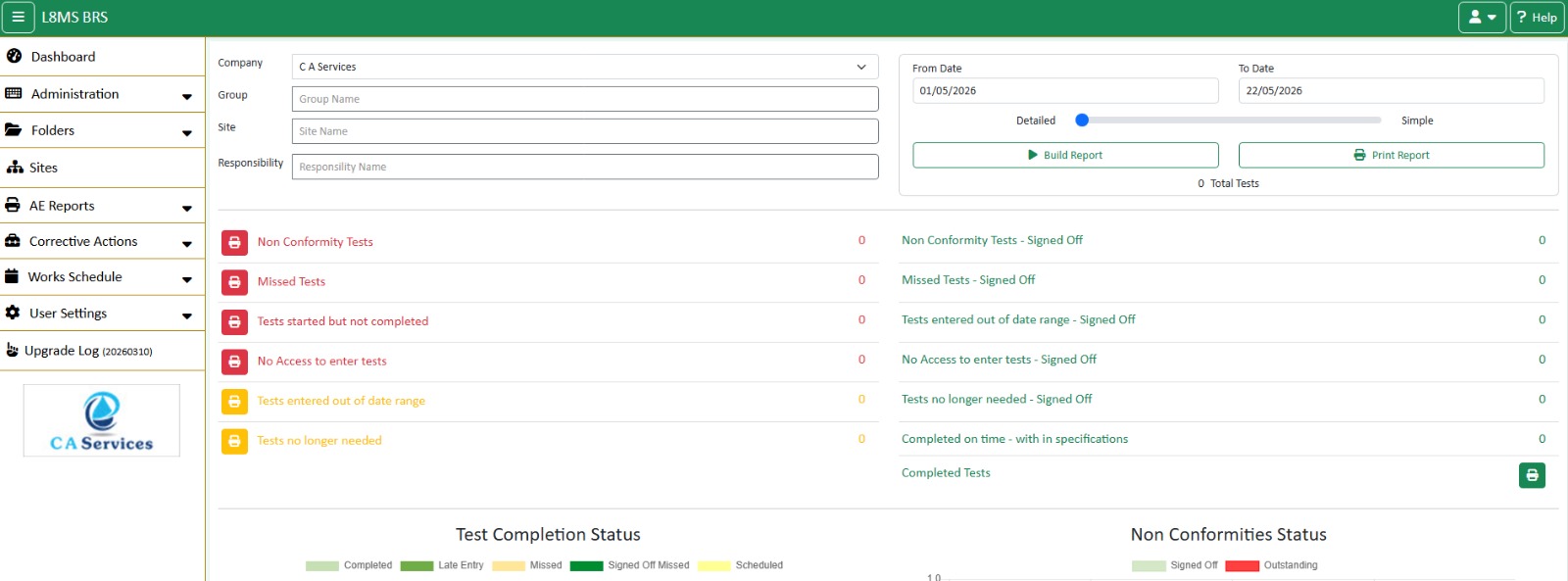Go to the Dashboard page
Viewport: 1568px width, 581px height.
tap(103, 57)
